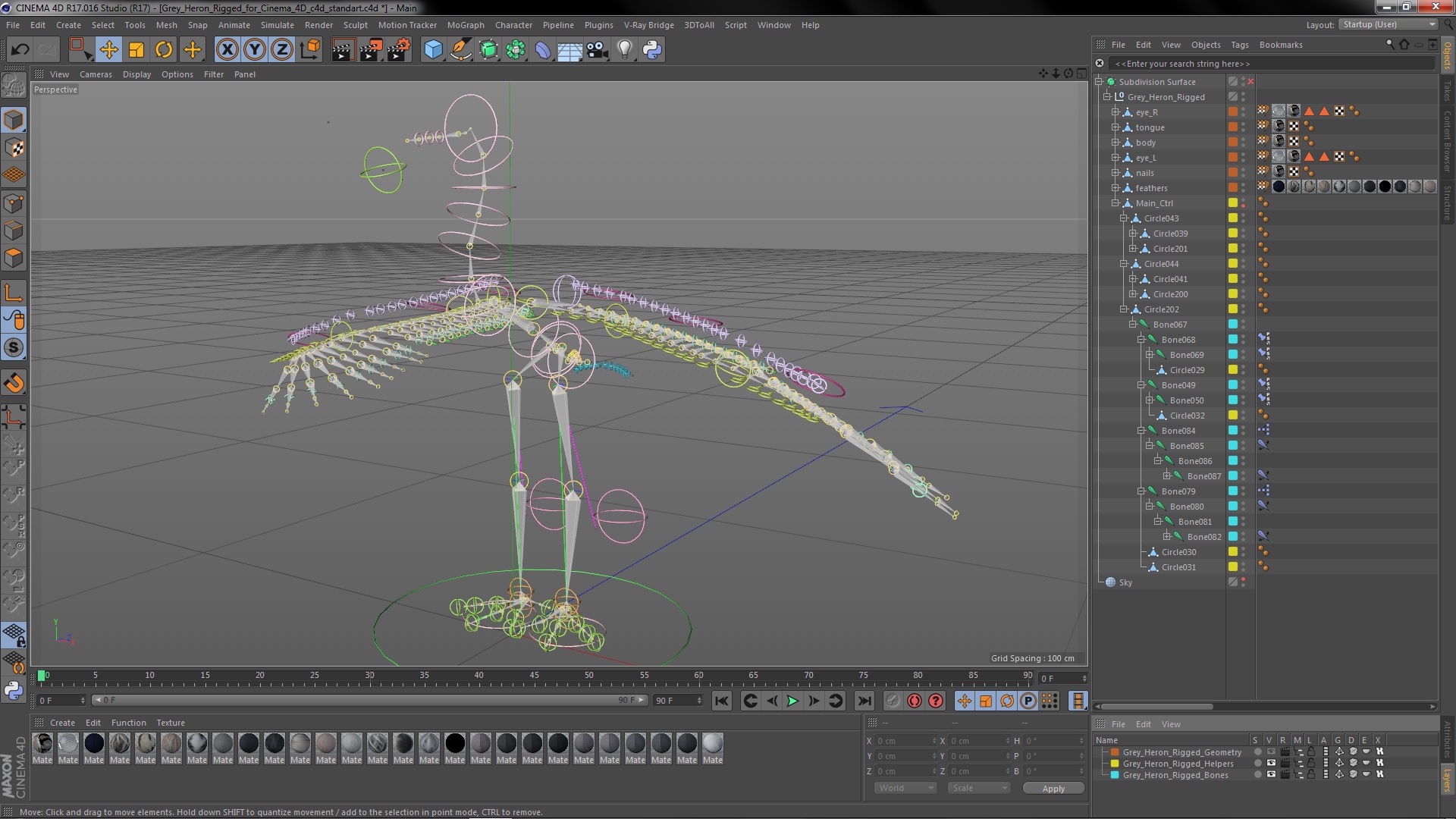The image size is (1456, 819).
Task: Open the Character menu
Action: pos(513,25)
